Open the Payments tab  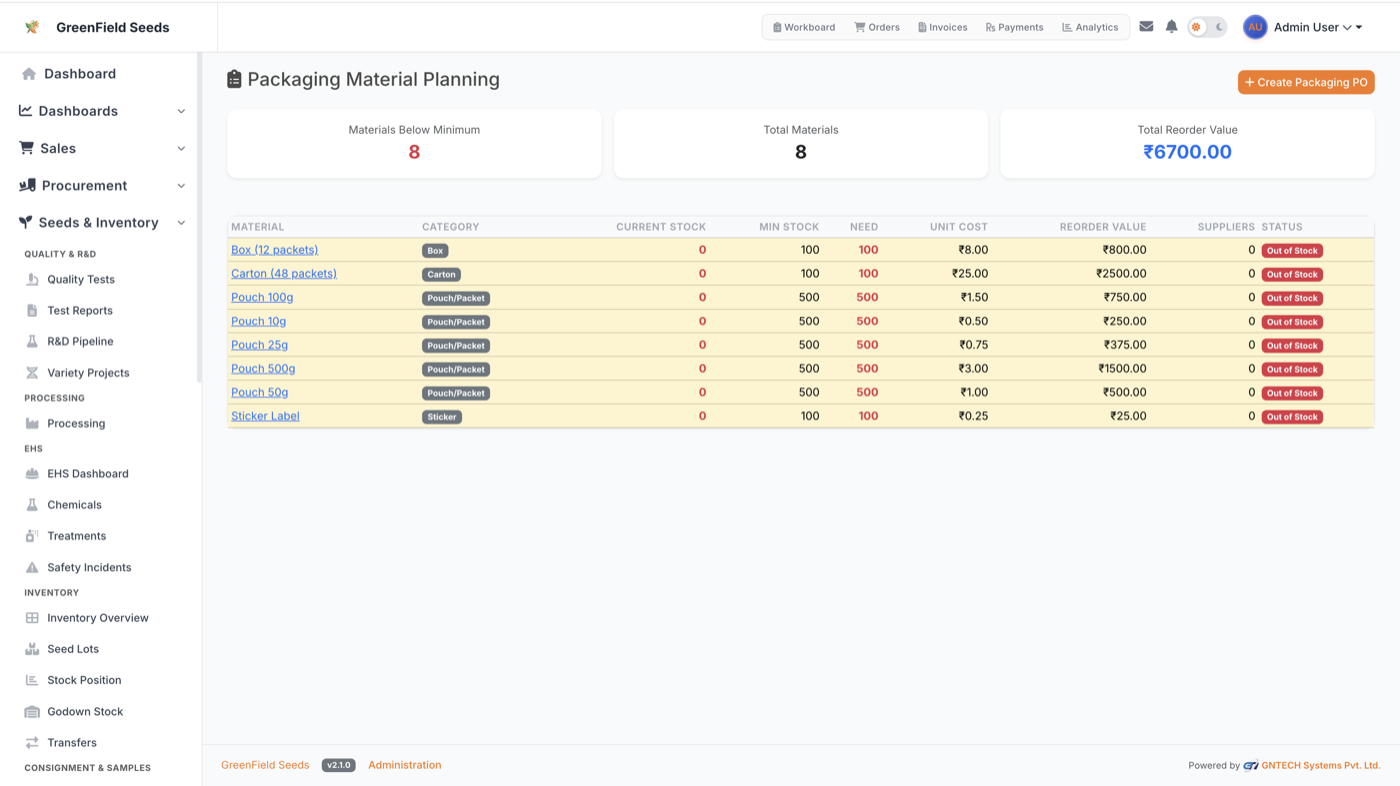[x=1014, y=27]
